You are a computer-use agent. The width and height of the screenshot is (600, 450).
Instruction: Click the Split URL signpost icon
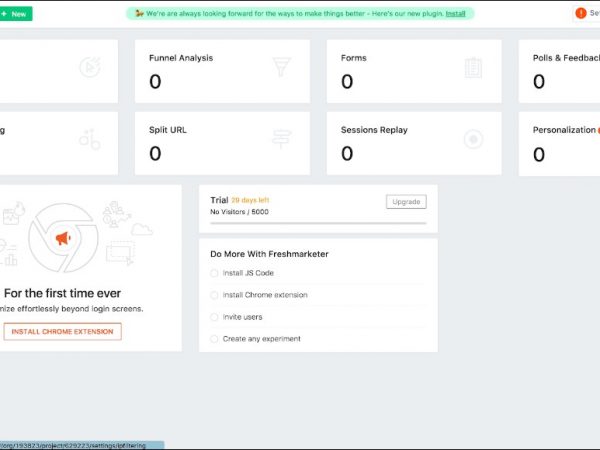(x=281, y=139)
